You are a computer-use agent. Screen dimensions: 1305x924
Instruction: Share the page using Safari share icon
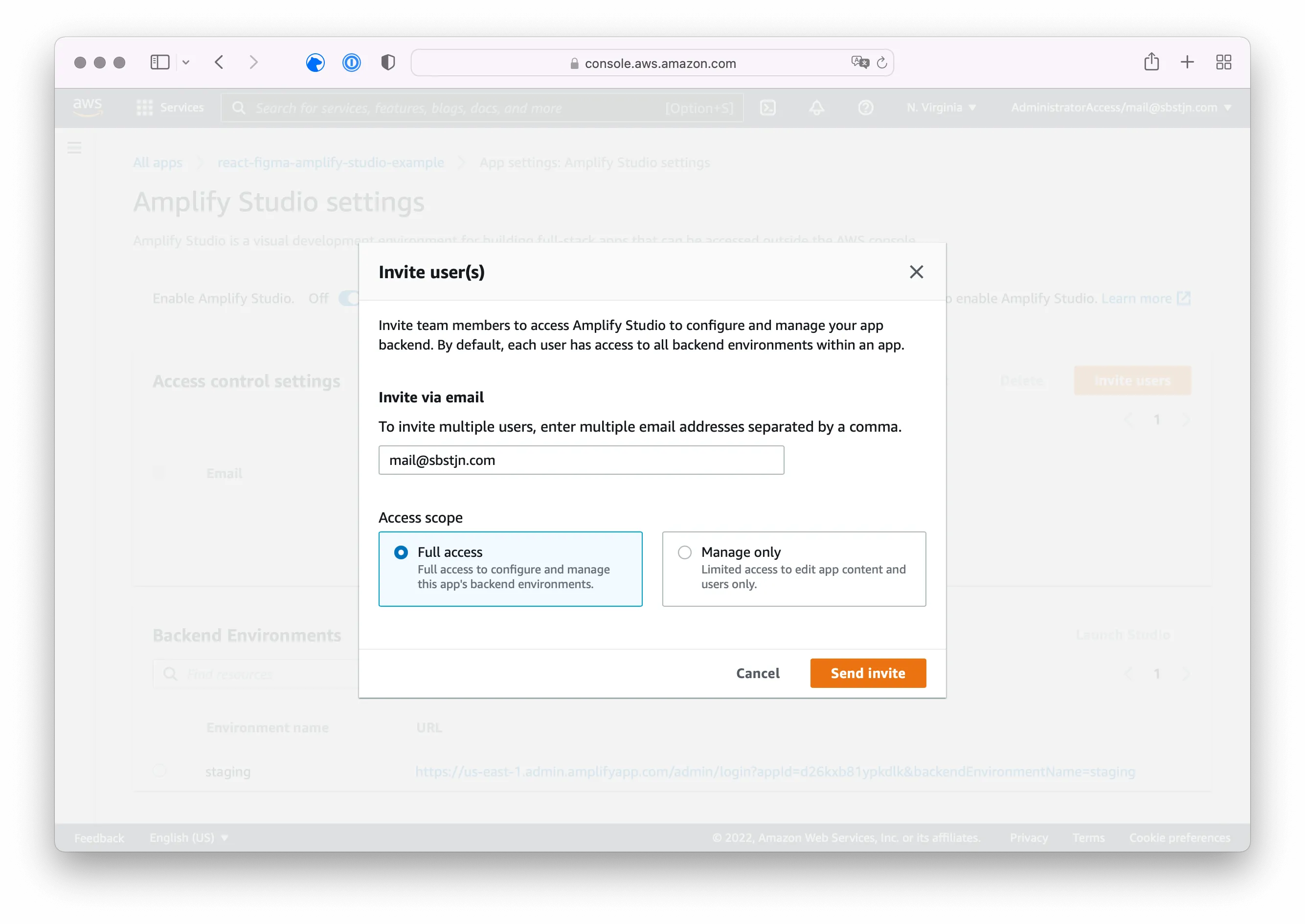coord(1151,62)
